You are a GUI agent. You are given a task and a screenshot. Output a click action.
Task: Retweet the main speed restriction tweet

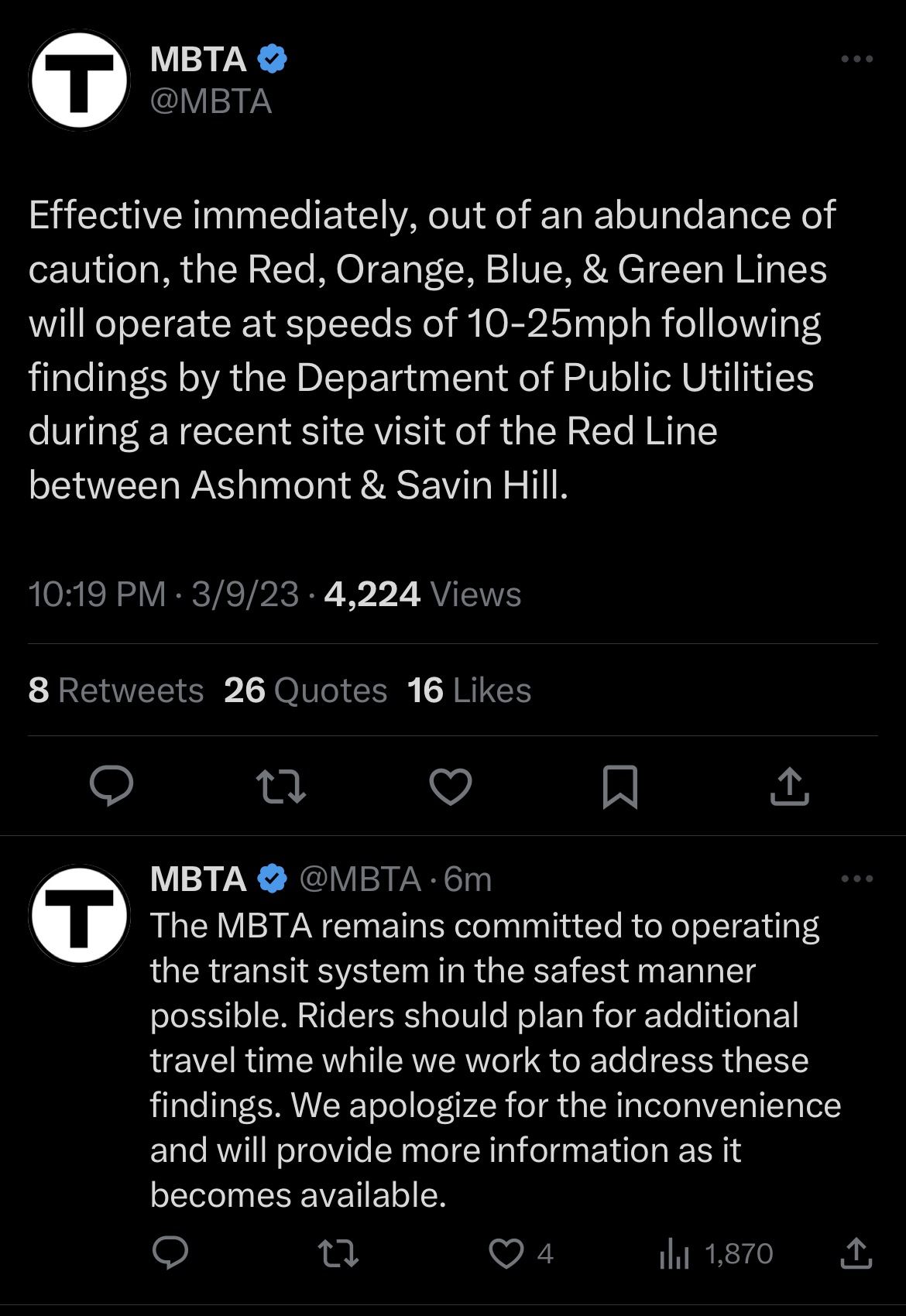[281, 787]
